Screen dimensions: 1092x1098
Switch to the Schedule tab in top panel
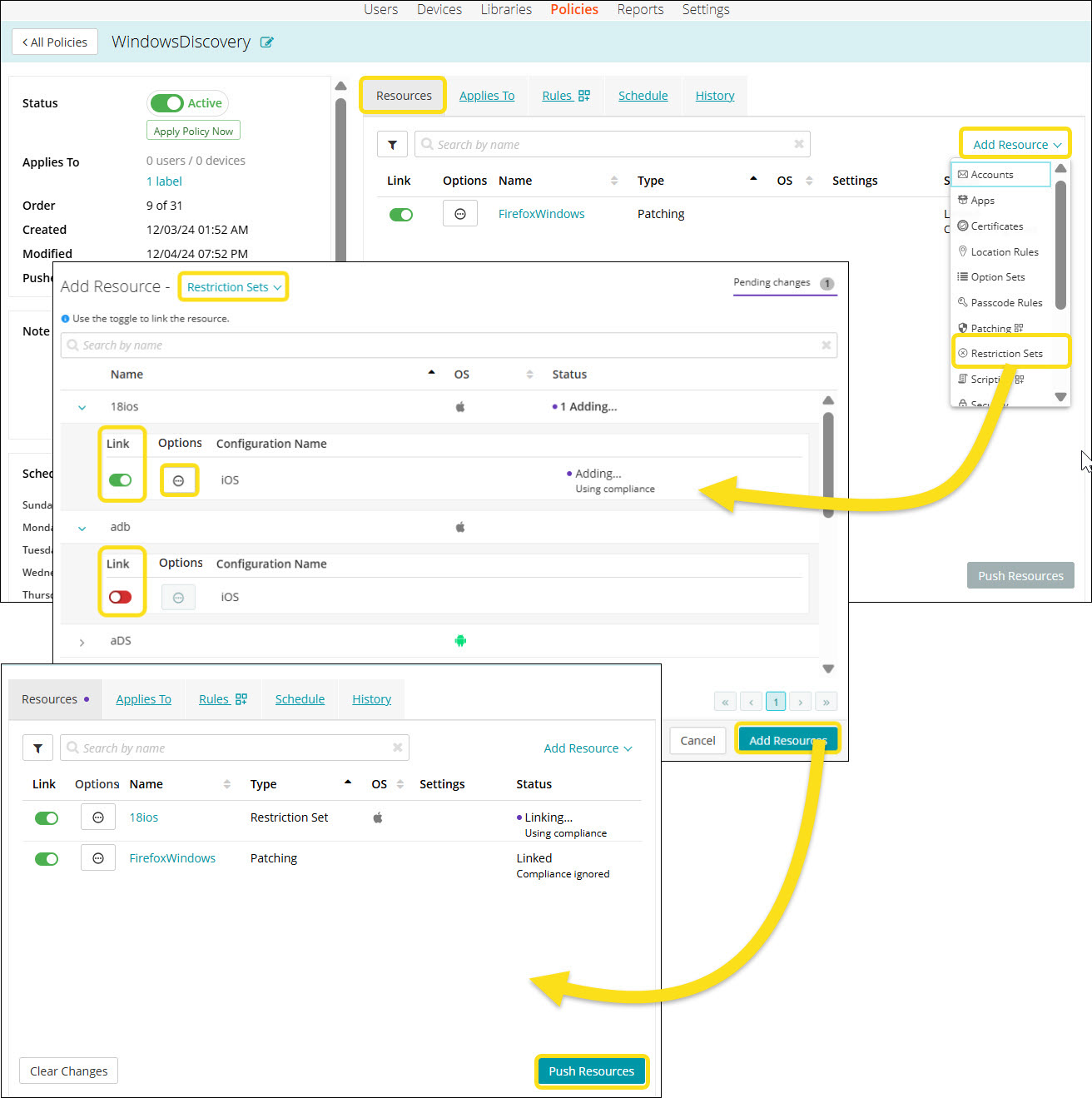tap(643, 96)
